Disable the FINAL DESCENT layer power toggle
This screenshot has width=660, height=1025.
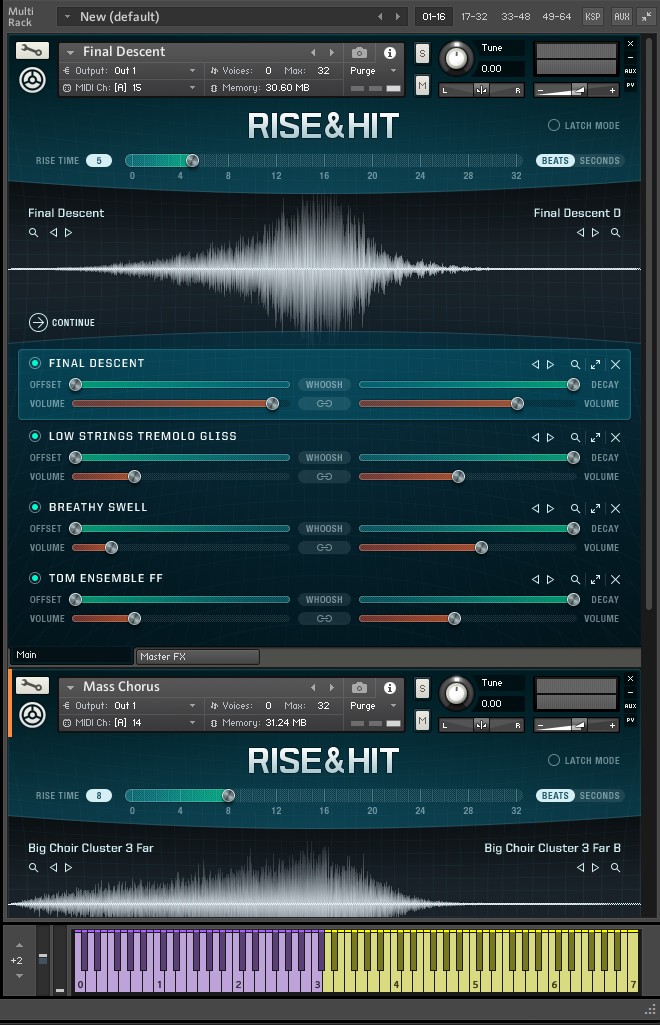click(x=35, y=363)
